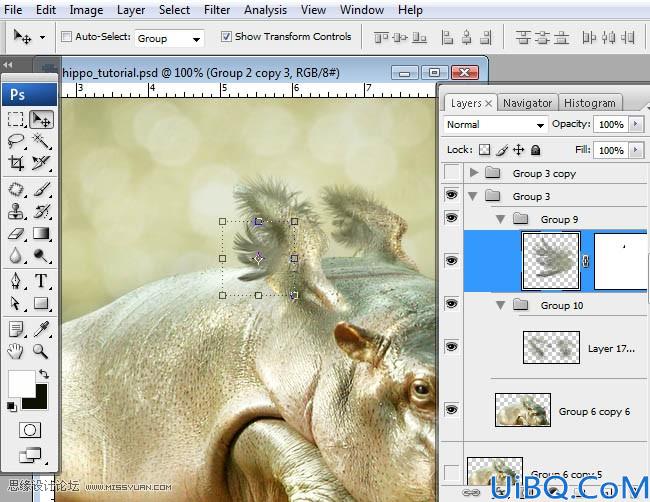Toggle lock position
The image size is (650, 502).
(519, 150)
